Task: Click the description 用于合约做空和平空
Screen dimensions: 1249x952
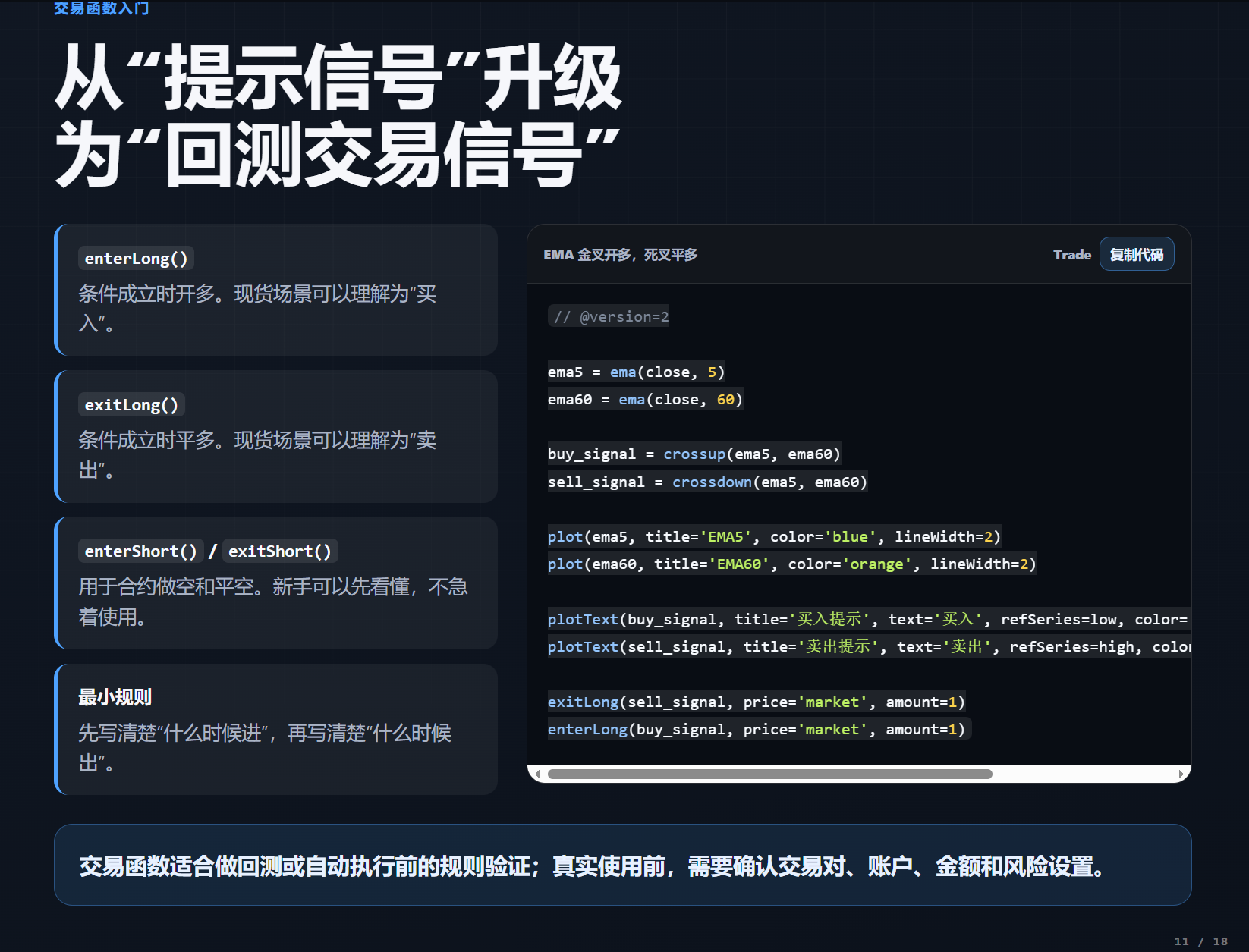Action: click(273, 602)
